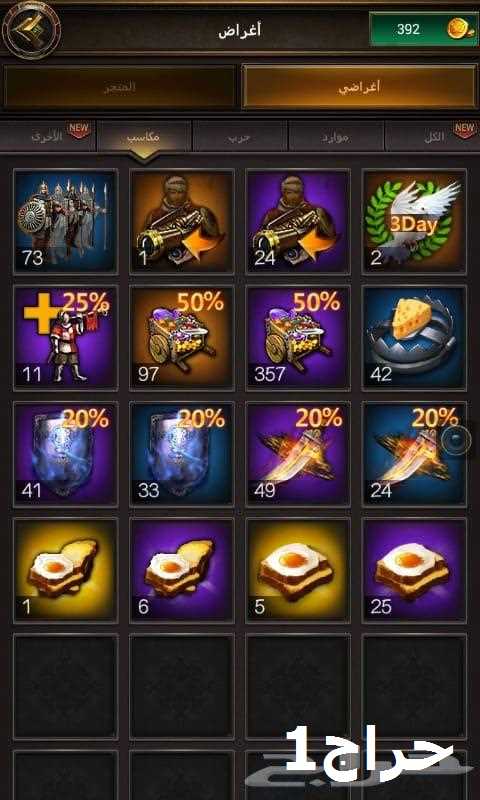Switch to the المتجر tab
The width and height of the screenshot is (480, 800).
pos(119,87)
